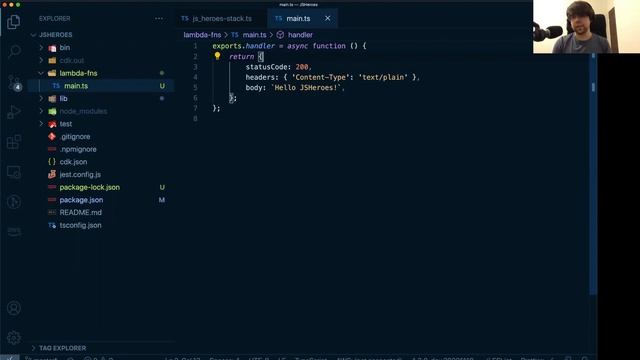Click the return keyword on line 2
The height and width of the screenshot is (360, 640).
pyautogui.click(x=241, y=57)
